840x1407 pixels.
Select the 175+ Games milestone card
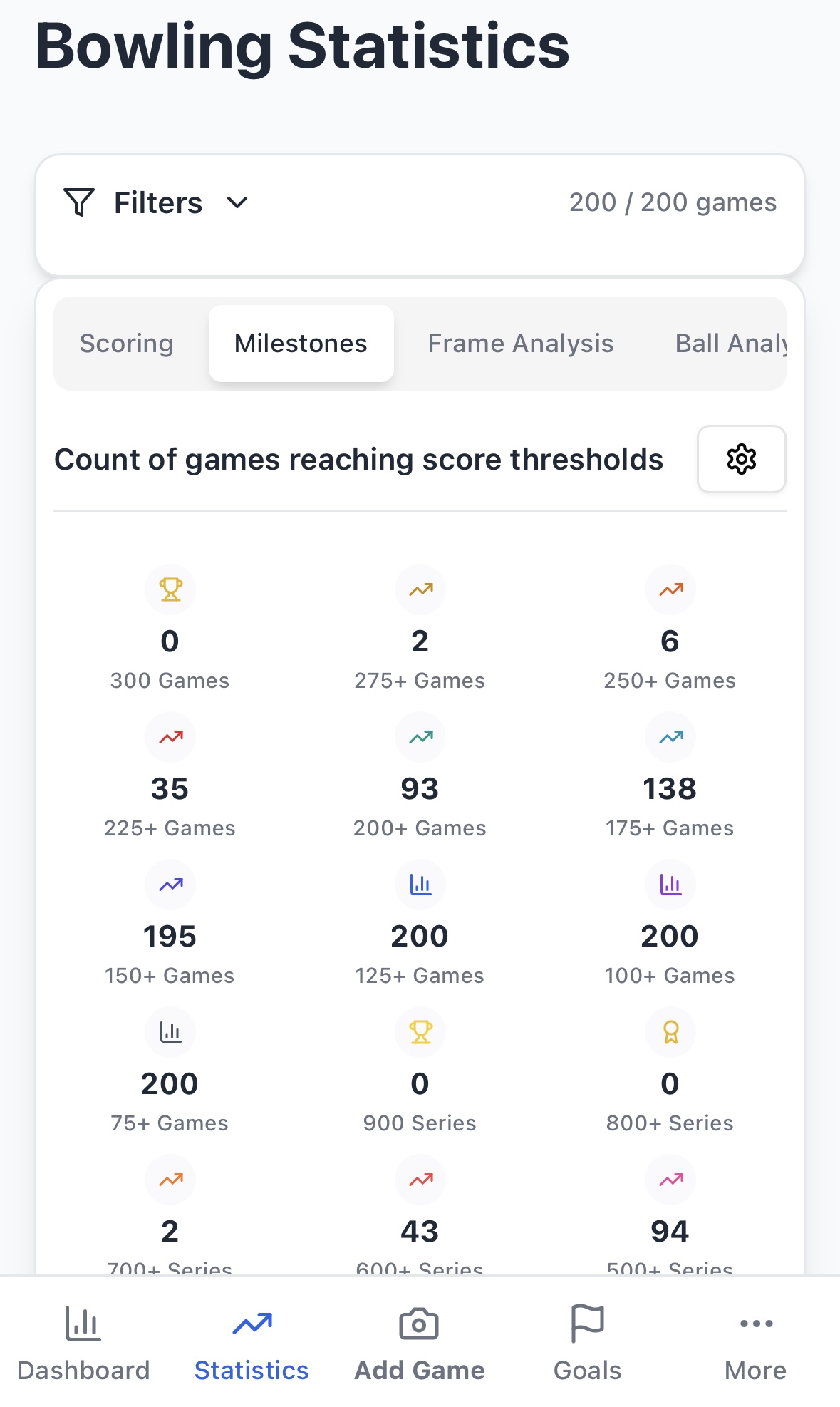pyautogui.click(x=670, y=780)
